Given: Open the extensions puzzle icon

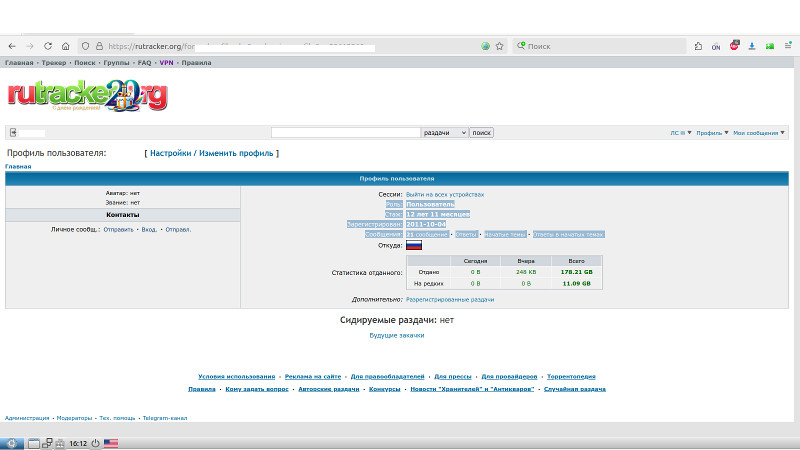Looking at the screenshot, I should [698, 46].
